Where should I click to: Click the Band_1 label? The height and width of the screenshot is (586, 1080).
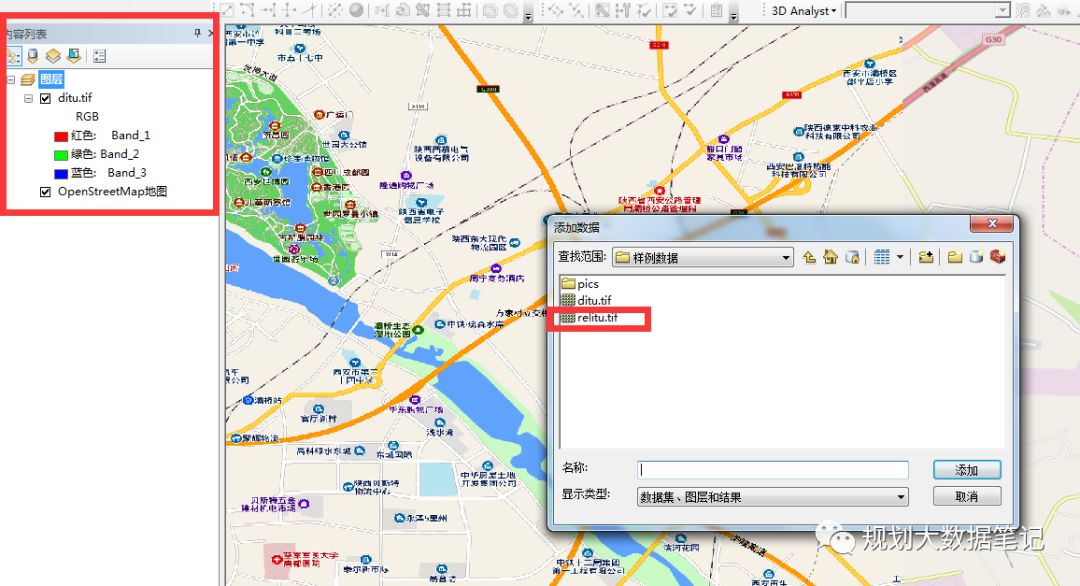tap(131, 135)
